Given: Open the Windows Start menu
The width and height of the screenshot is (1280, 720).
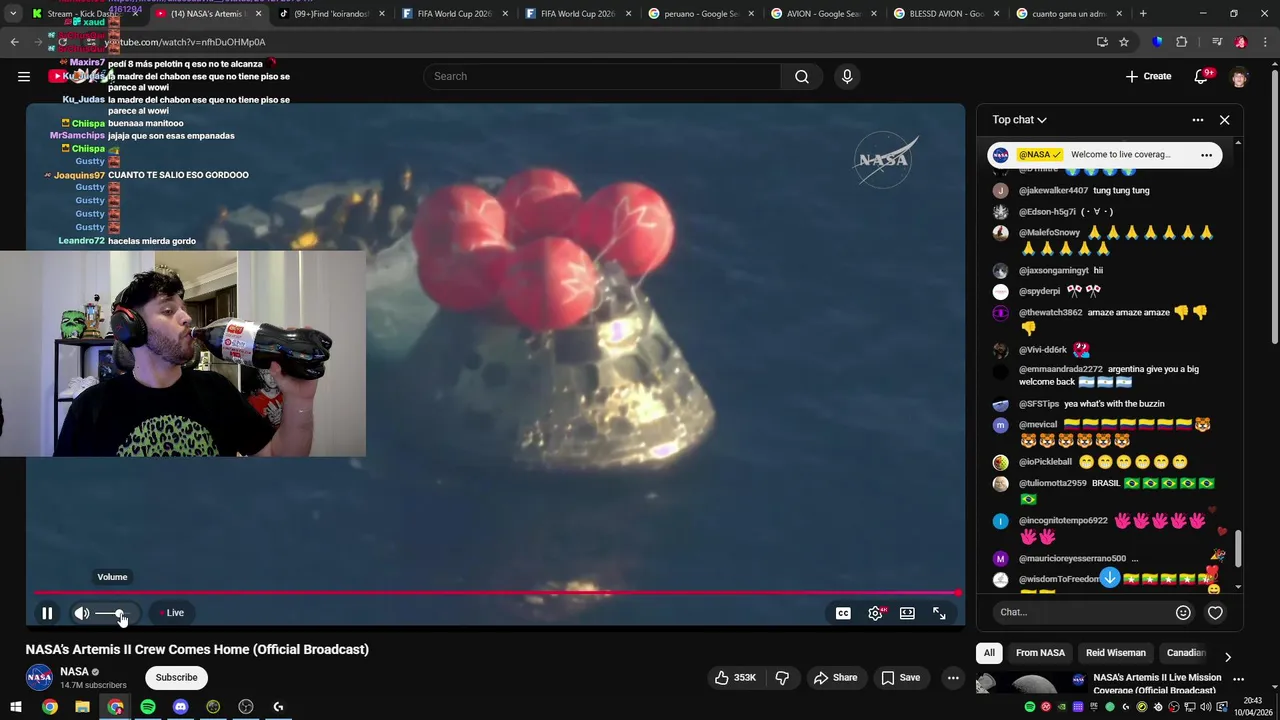Looking at the screenshot, I should point(16,707).
